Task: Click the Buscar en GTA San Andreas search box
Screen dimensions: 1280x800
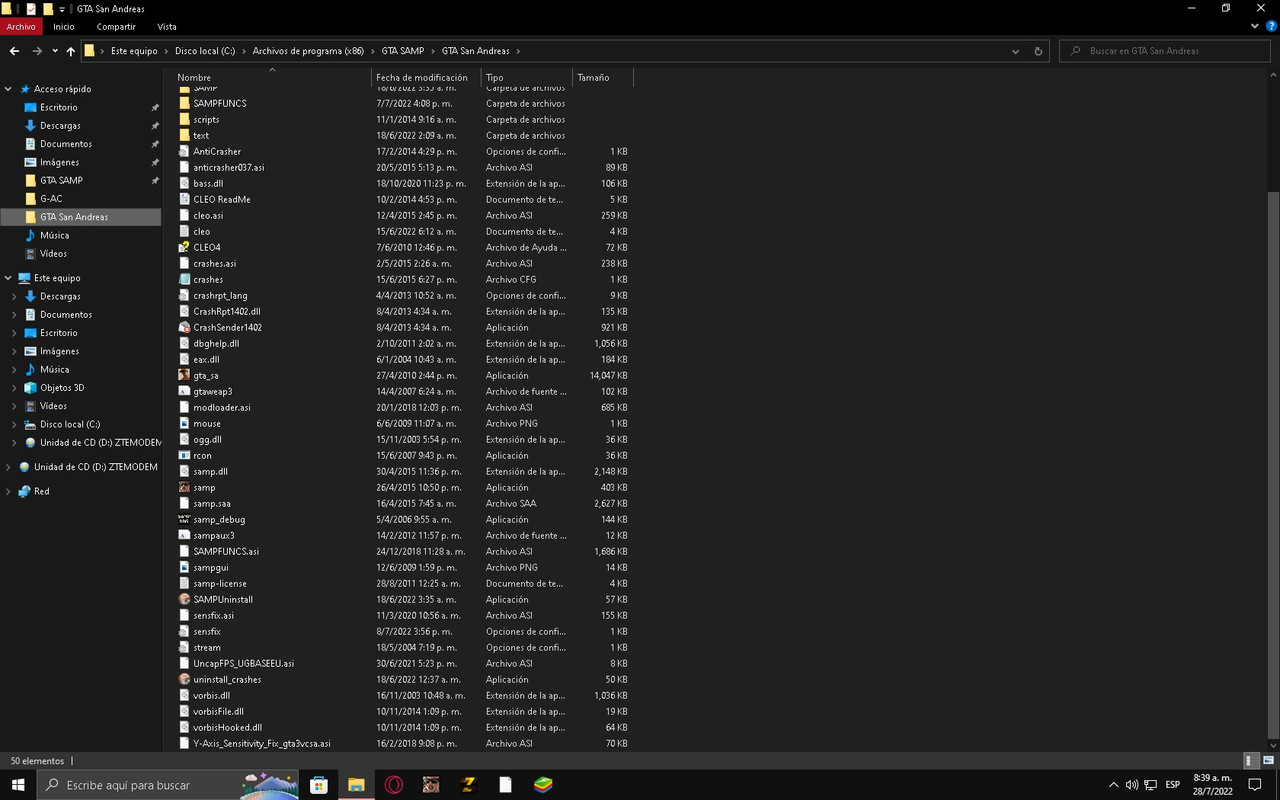Action: pos(1165,51)
